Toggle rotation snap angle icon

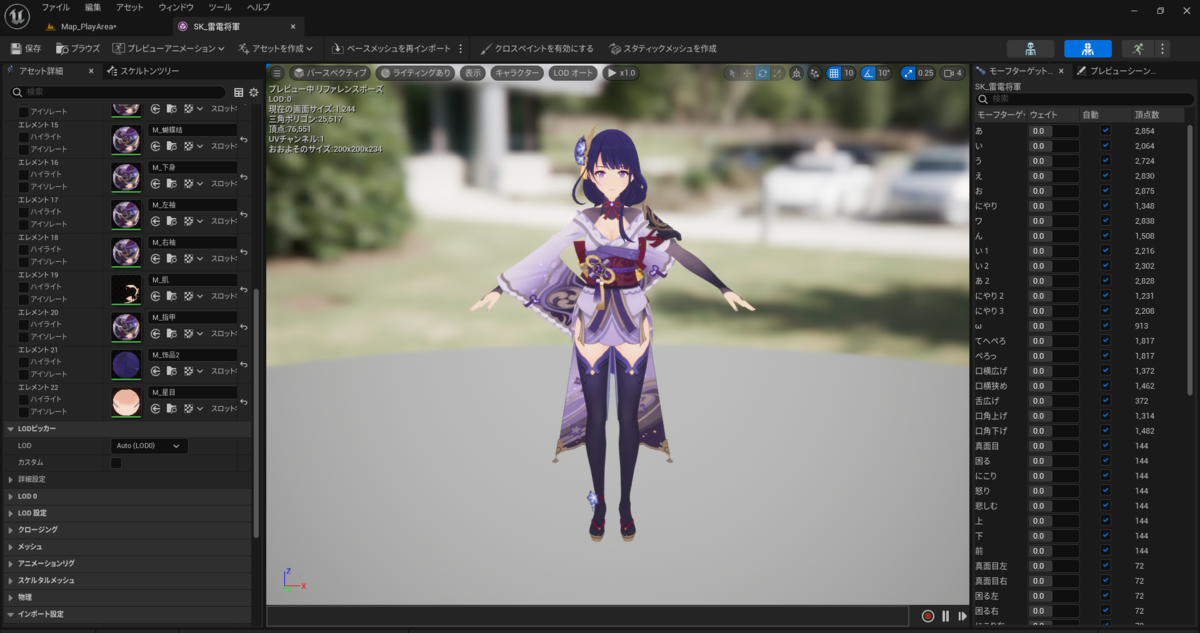coord(868,73)
